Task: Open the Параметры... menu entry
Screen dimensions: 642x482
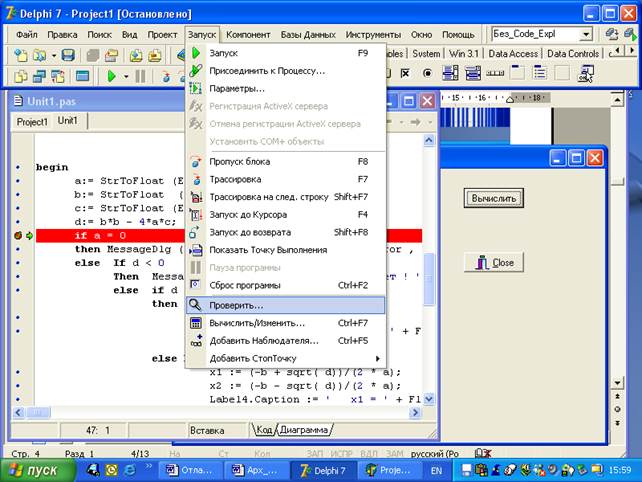Action: tap(285, 88)
